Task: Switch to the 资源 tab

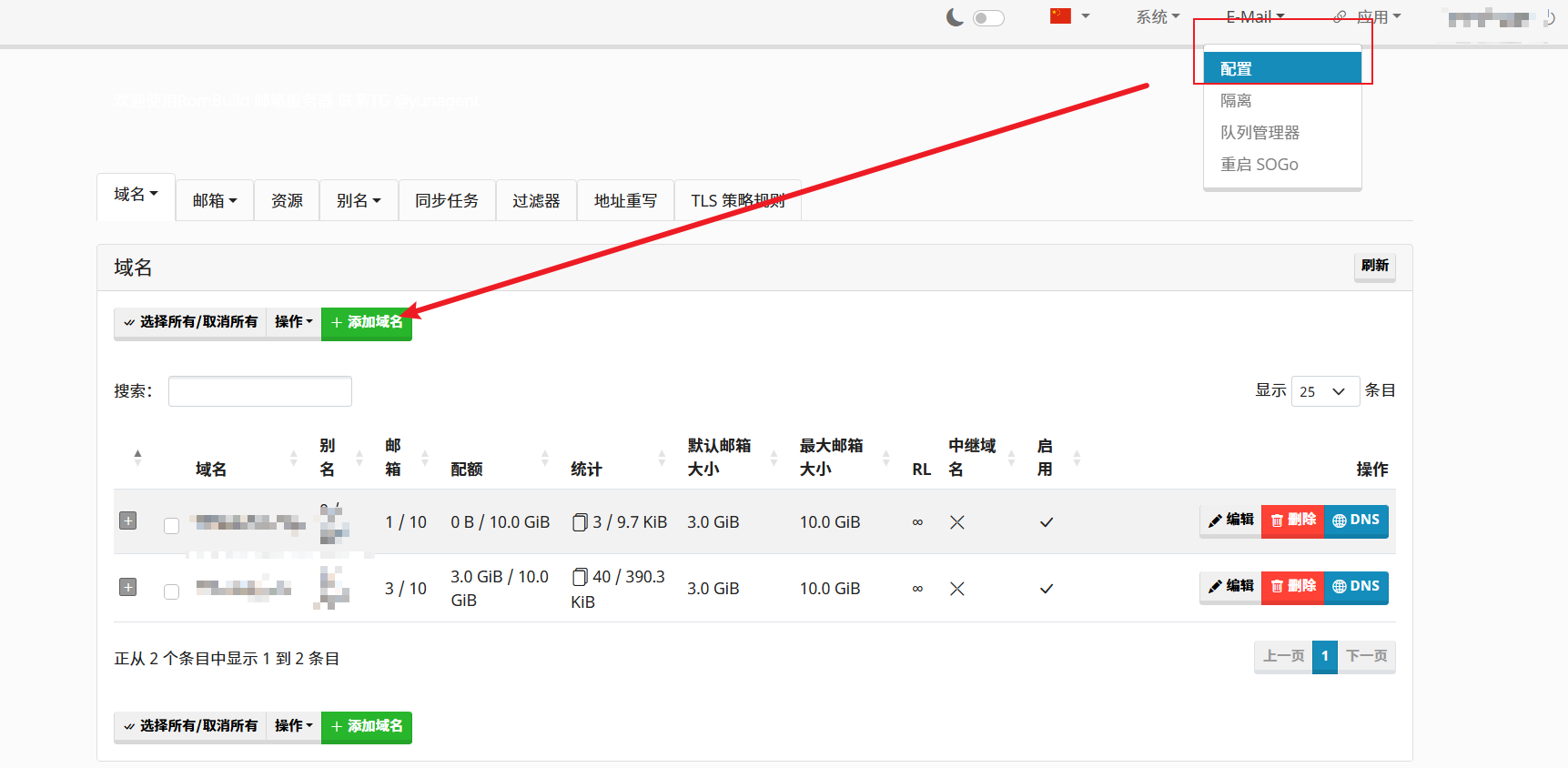Action: tap(287, 200)
